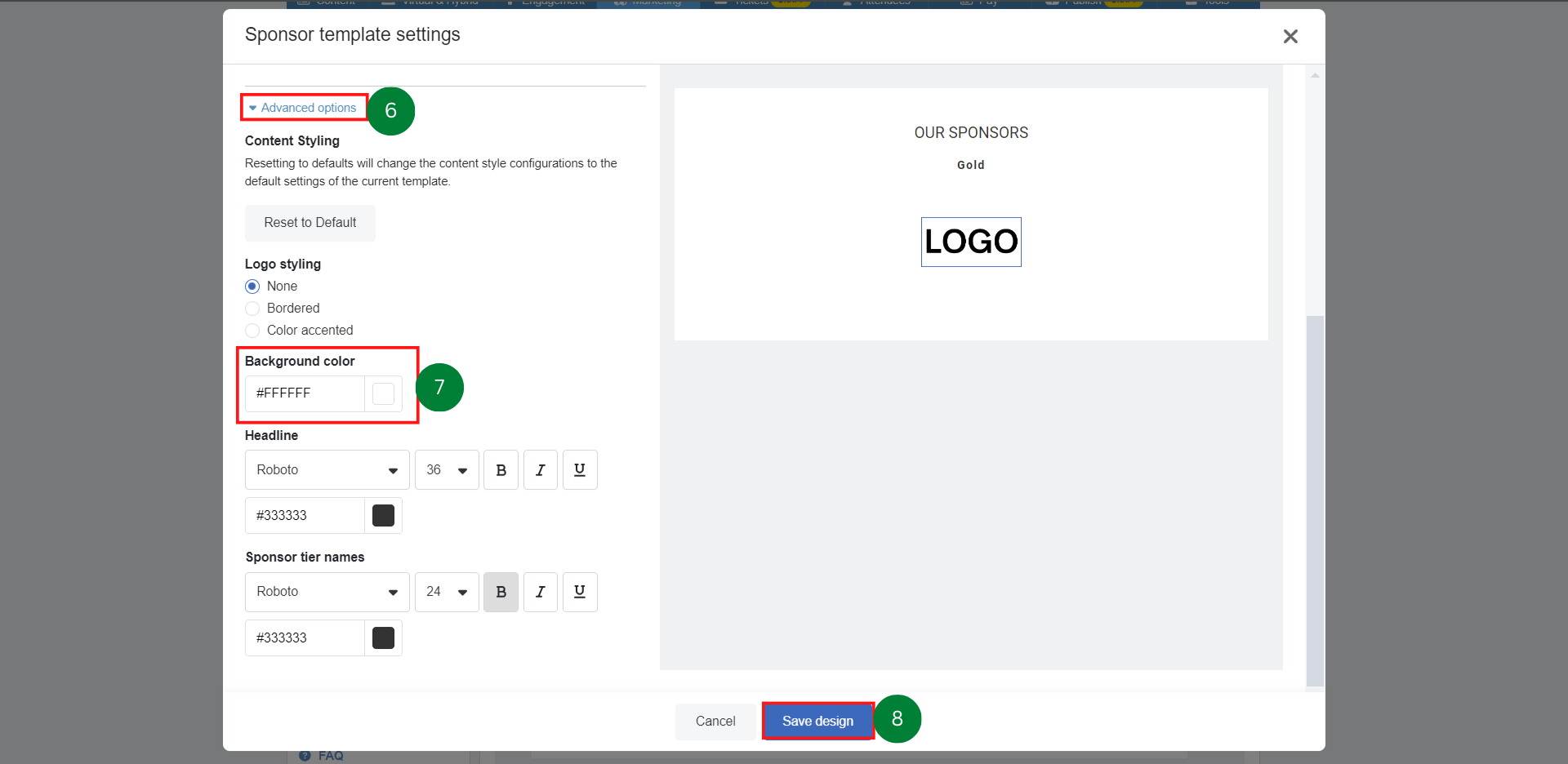Underline the Sponsor tier names

(579, 592)
